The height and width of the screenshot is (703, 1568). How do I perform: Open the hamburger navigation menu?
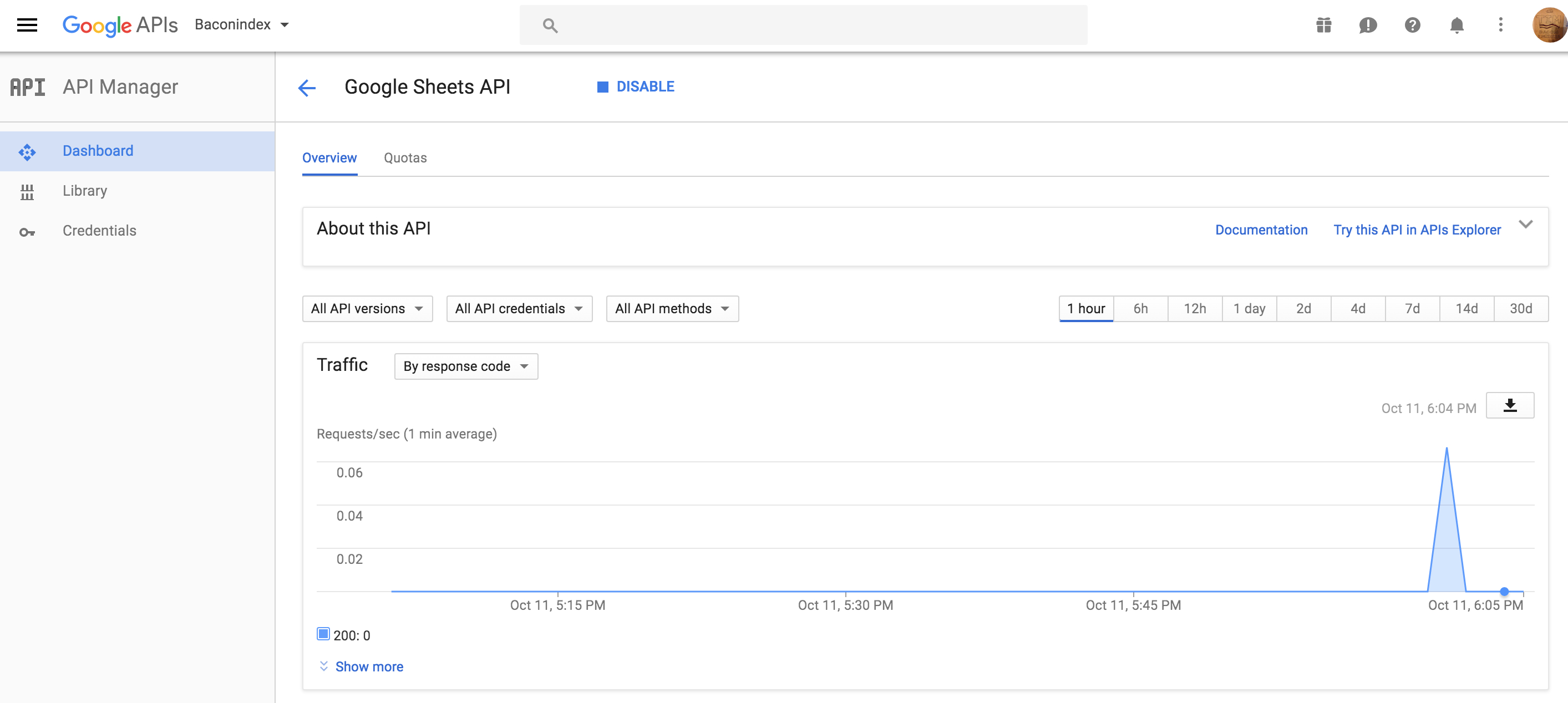pos(27,25)
